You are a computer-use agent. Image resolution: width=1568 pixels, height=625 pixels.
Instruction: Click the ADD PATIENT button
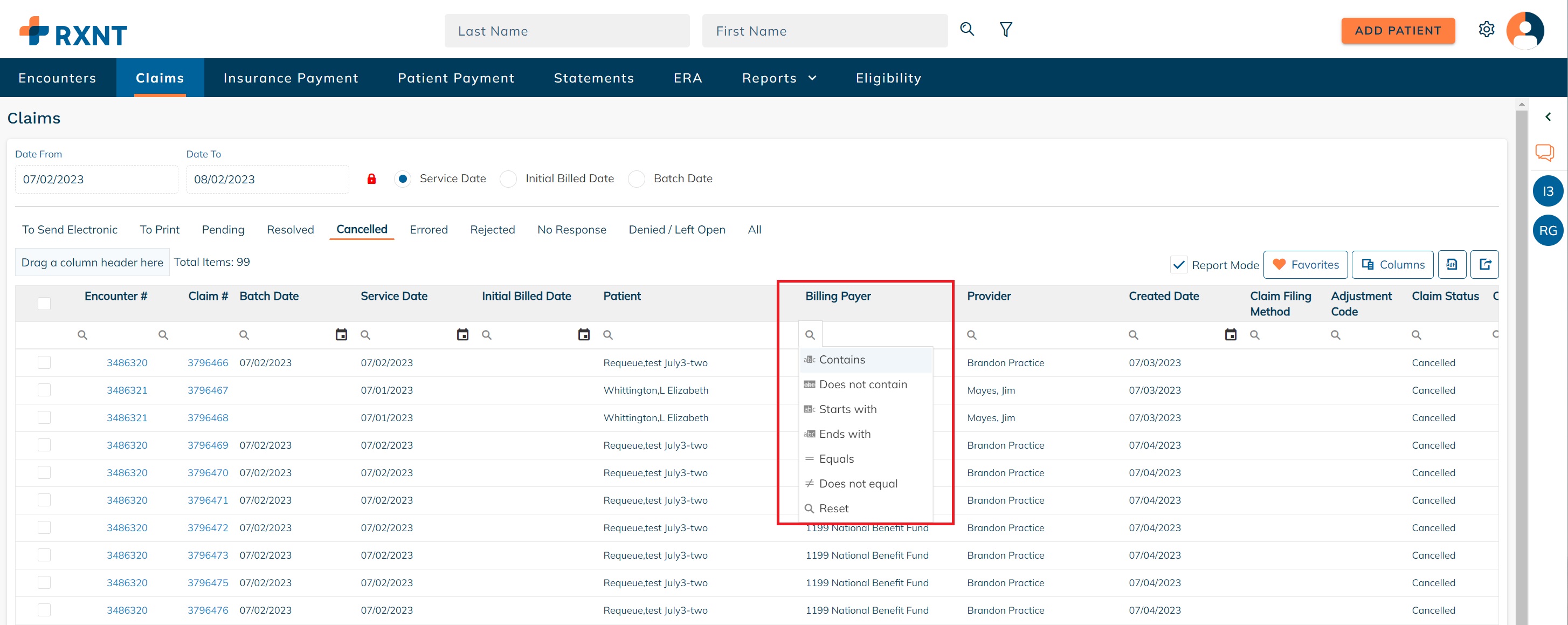click(x=1398, y=30)
